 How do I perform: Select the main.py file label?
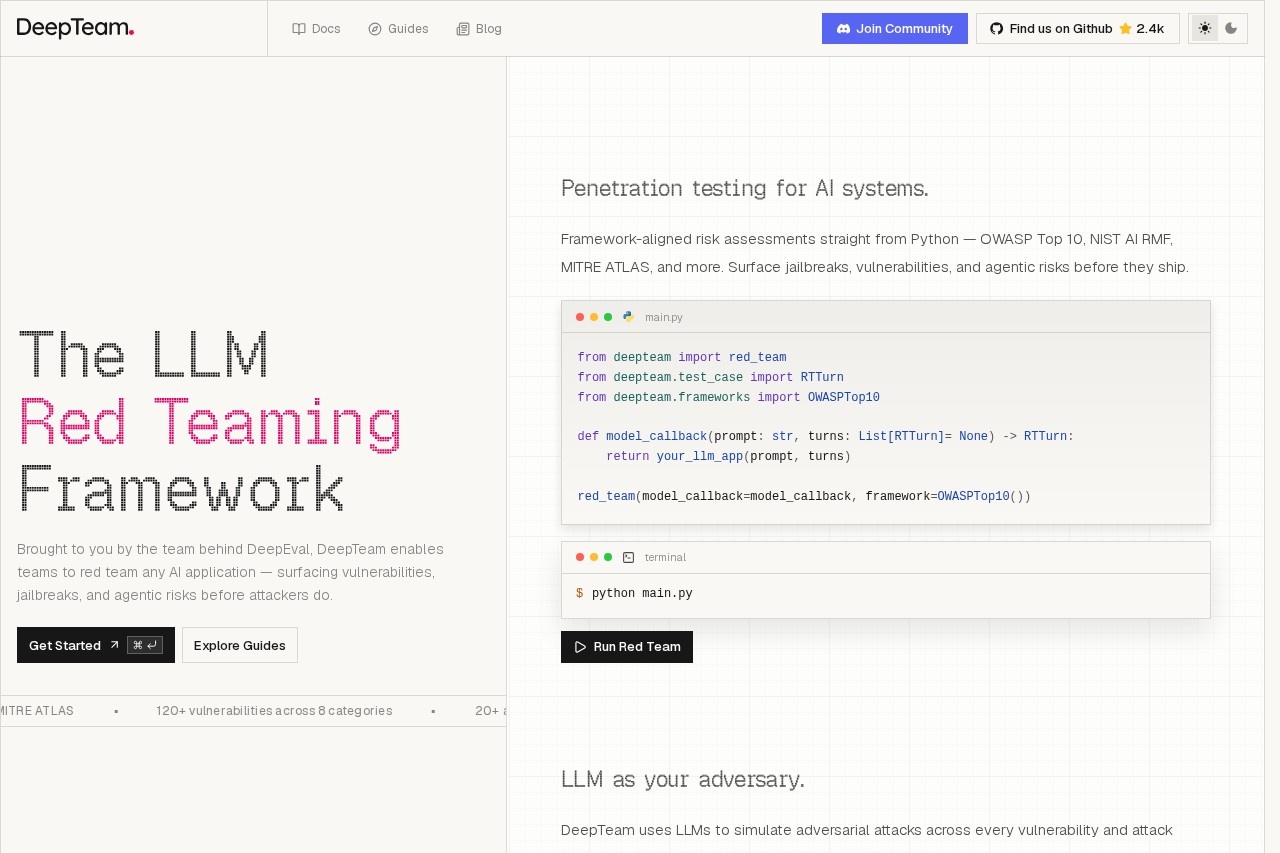pyautogui.click(x=664, y=317)
